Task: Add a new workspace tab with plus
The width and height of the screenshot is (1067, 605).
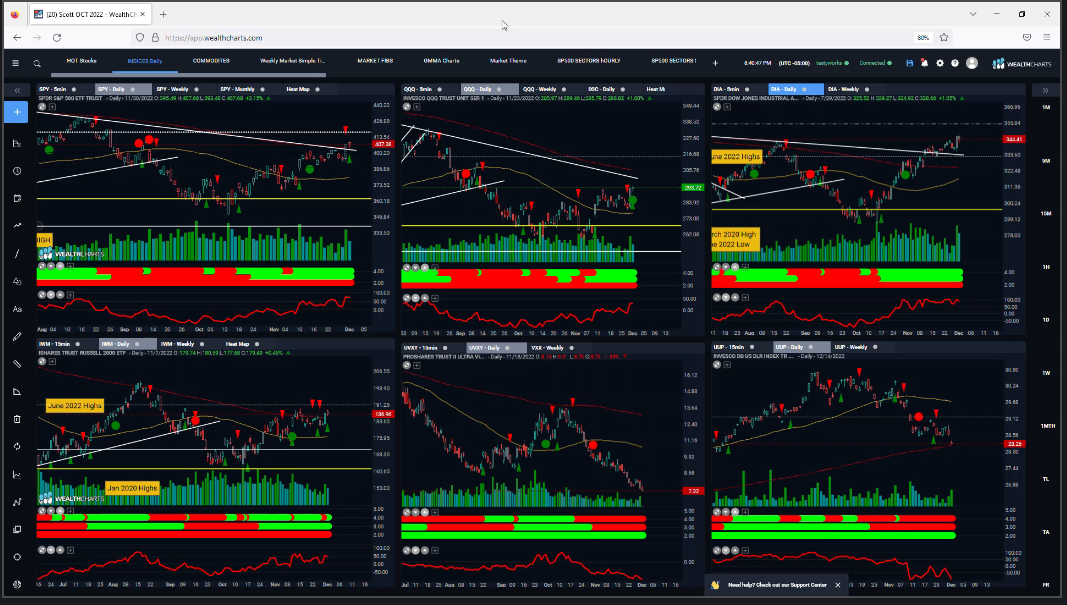Action: tap(715, 63)
